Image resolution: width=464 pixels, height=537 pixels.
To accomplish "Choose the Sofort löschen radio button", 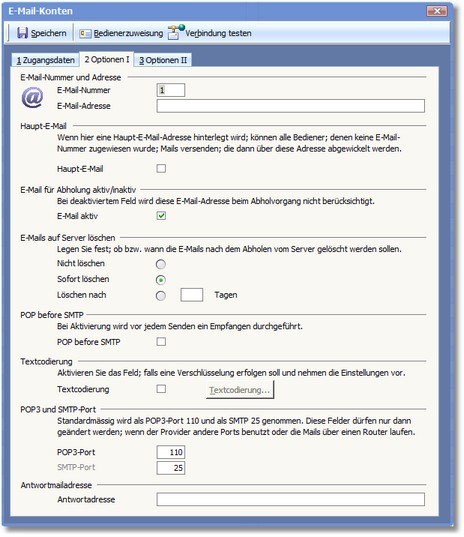I will coord(161,280).
